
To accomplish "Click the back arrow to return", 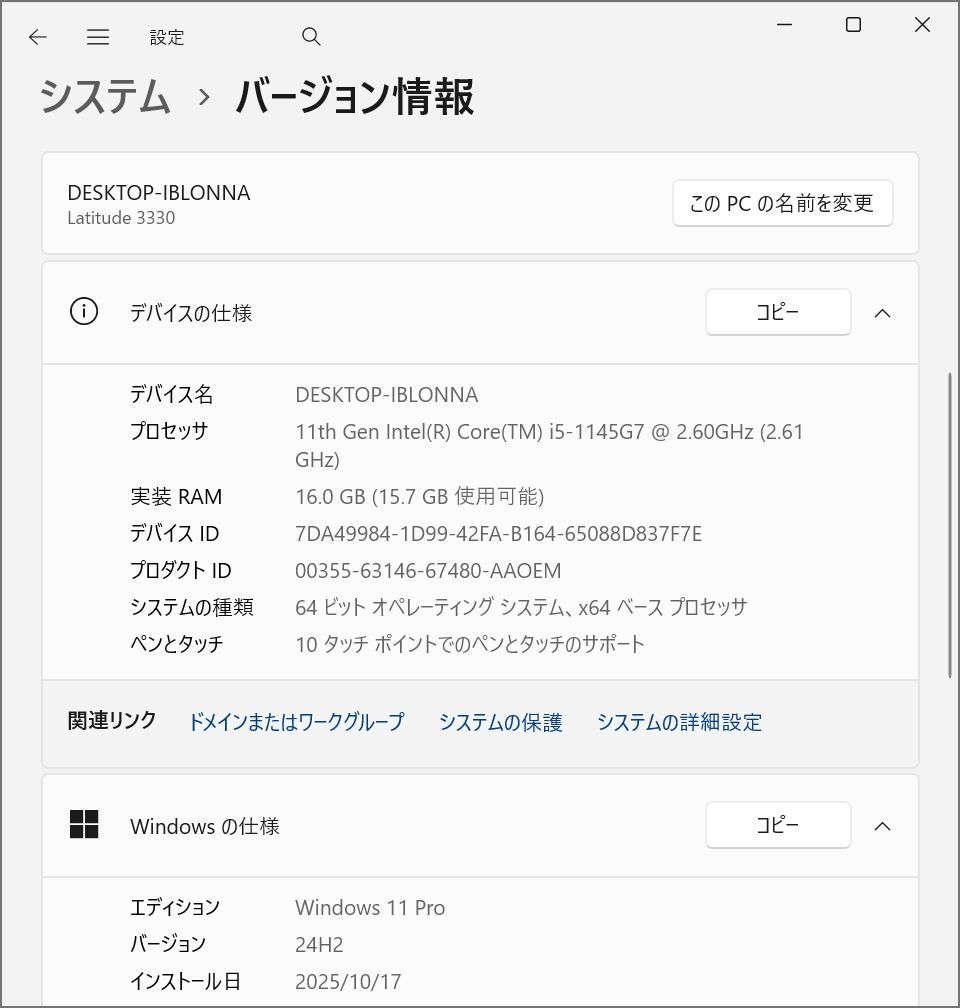I will pyautogui.click(x=37, y=37).
